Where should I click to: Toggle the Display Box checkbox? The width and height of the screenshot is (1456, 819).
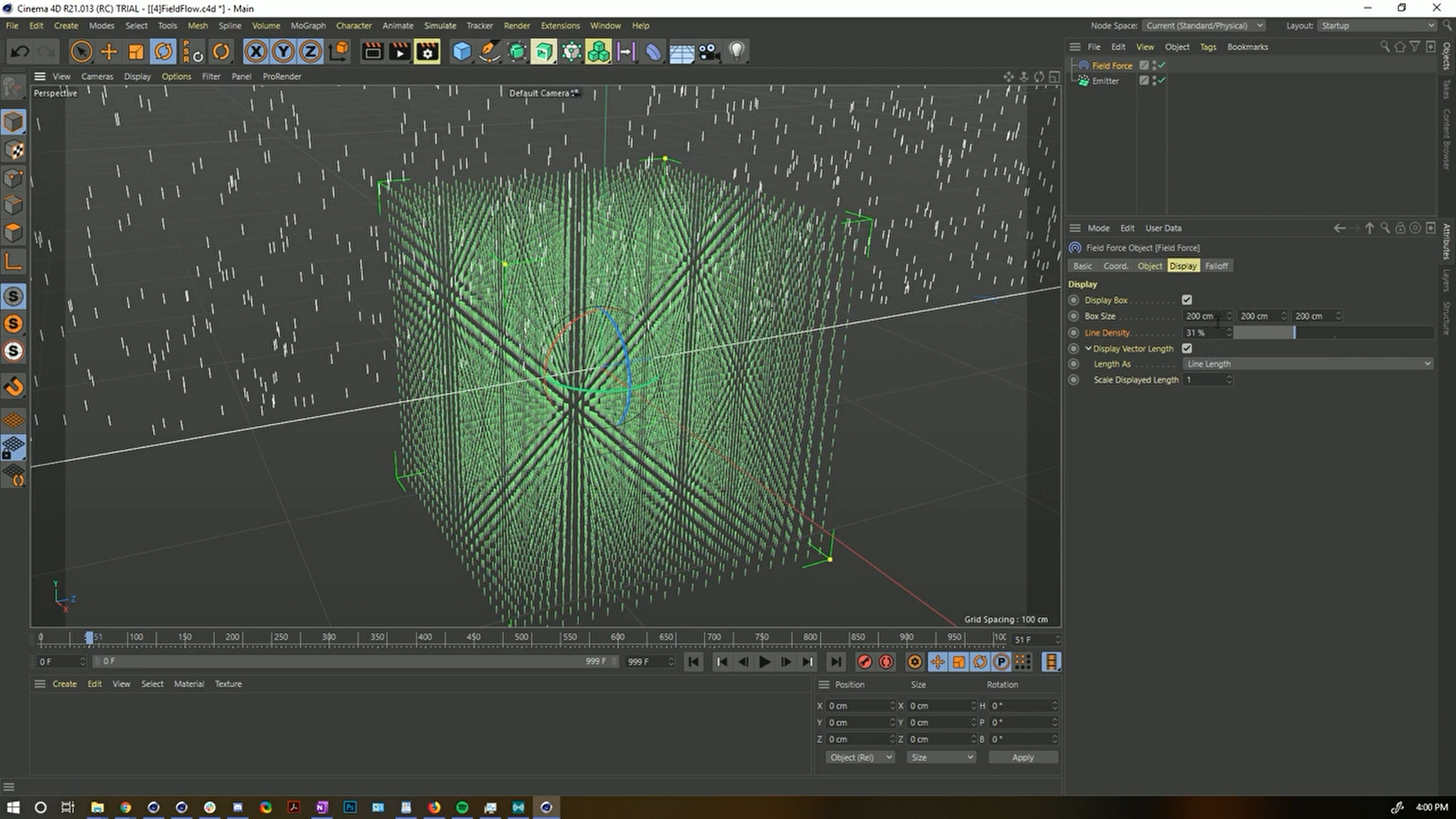point(1188,300)
